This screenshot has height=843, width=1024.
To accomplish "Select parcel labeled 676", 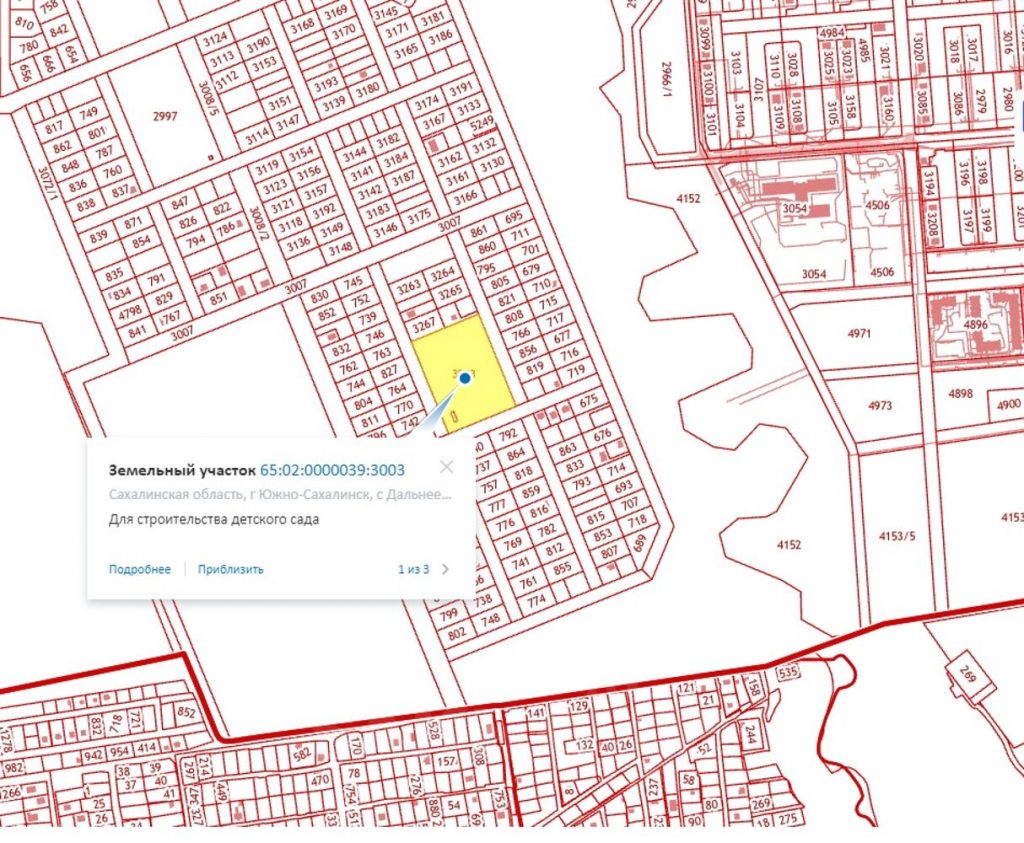I will (602, 434).
